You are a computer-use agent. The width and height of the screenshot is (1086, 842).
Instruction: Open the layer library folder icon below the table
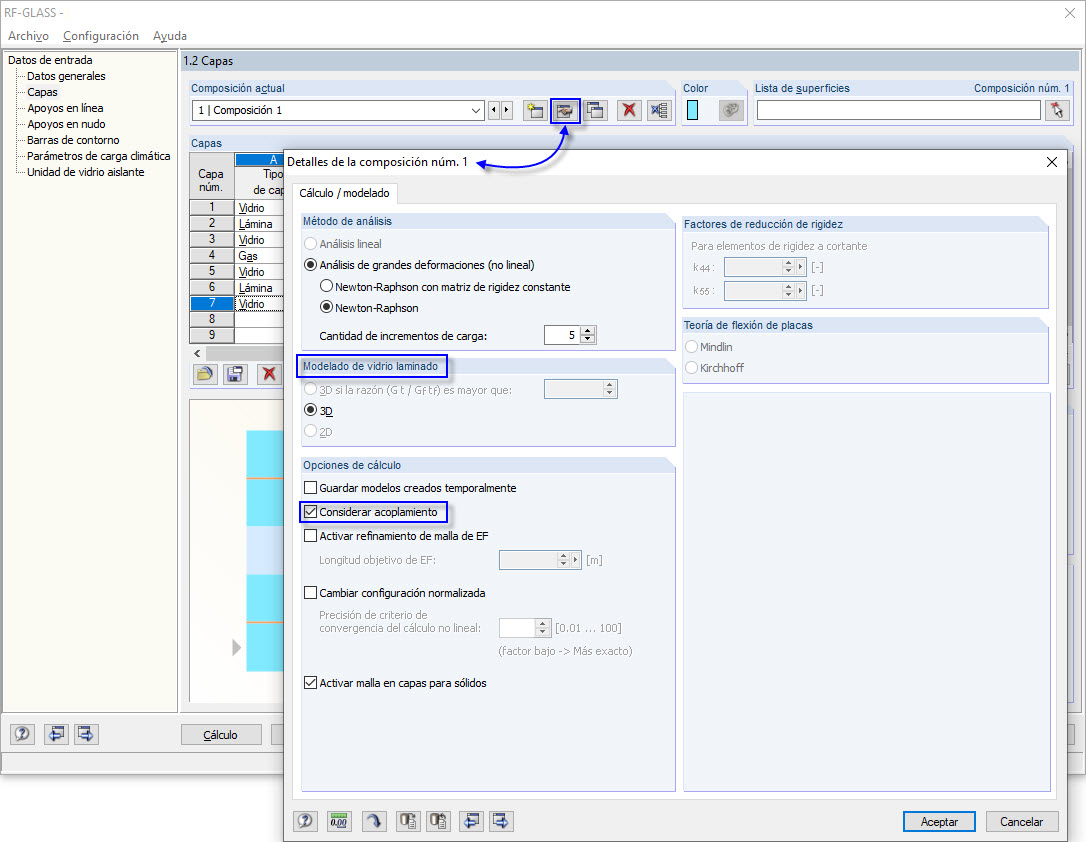coord(204,375)
